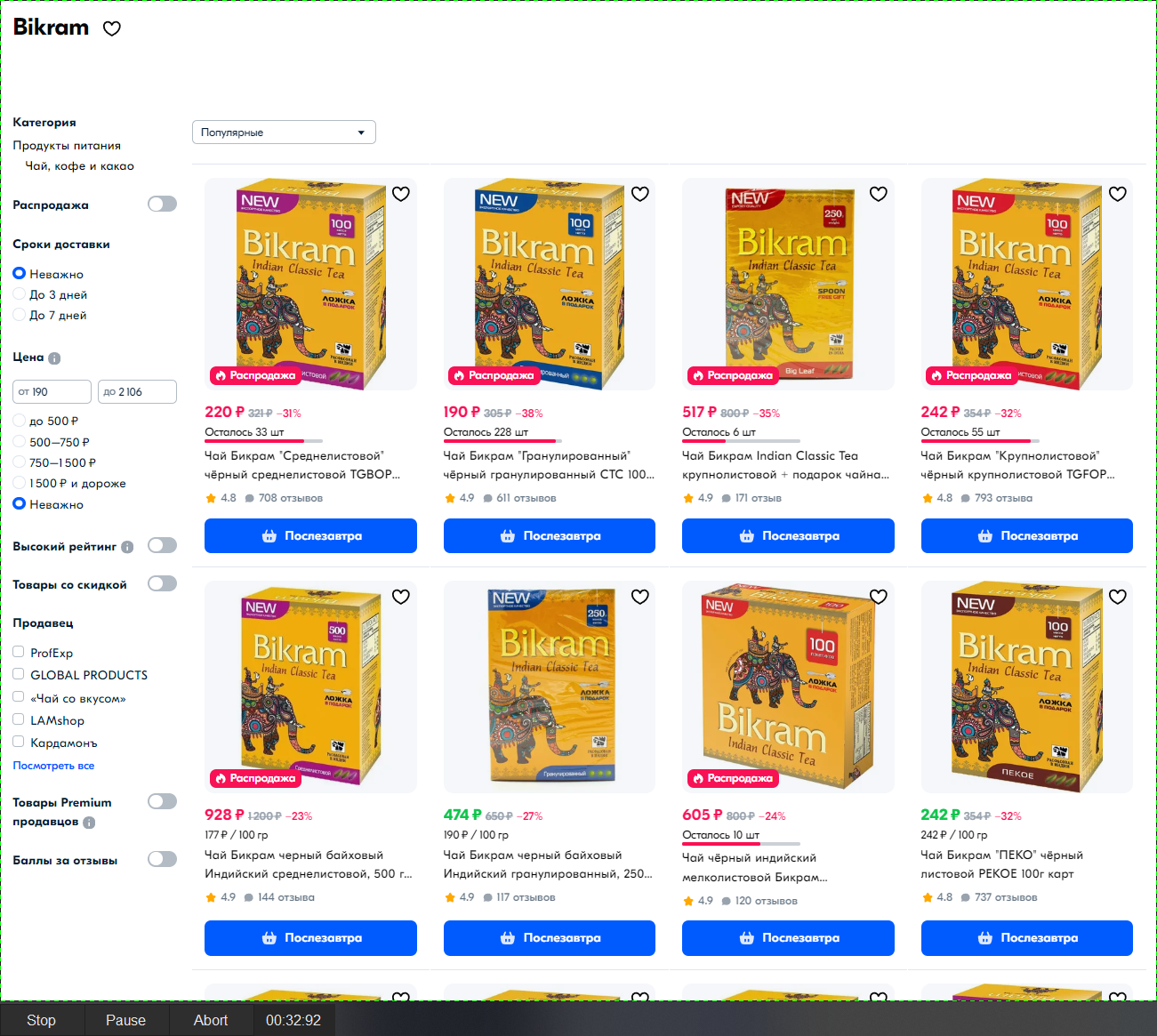Viewport: 1157px width, 1036px height.
Task: Open "Среднелистовой" TGBOP tea title link
Action: pos(302,465)
